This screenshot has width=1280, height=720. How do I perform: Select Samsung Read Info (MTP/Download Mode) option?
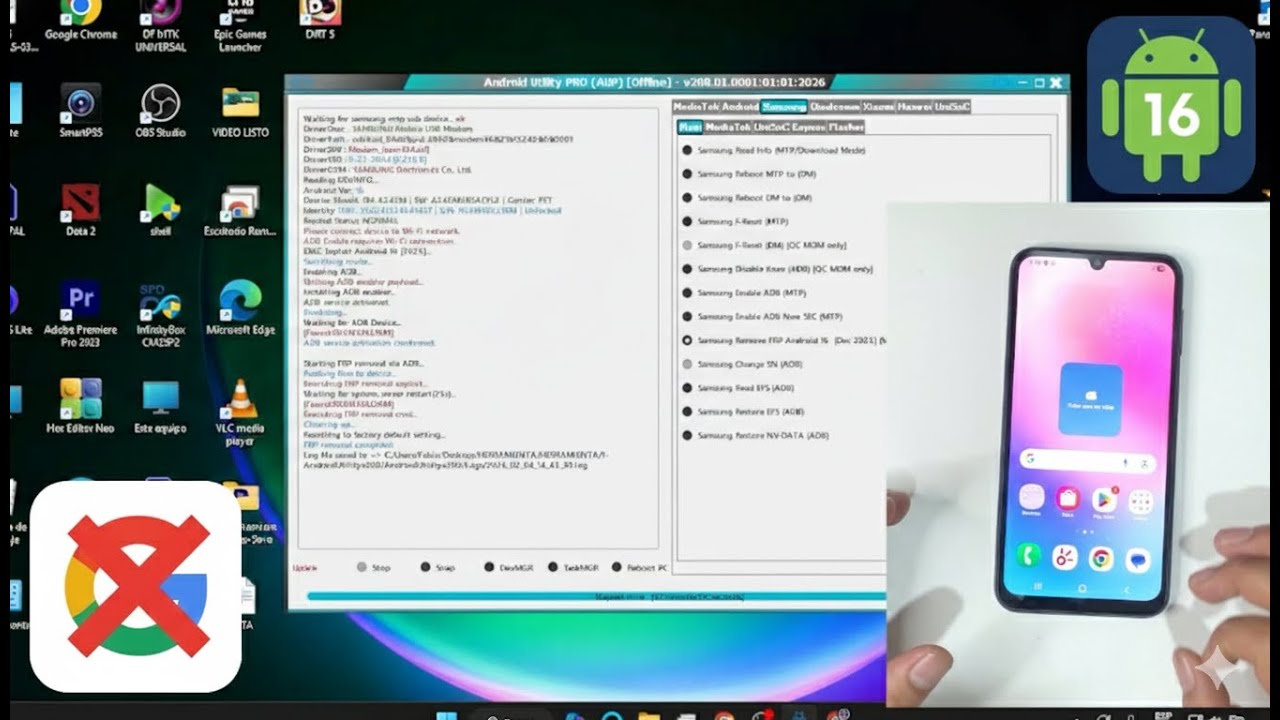pos(773,150)
